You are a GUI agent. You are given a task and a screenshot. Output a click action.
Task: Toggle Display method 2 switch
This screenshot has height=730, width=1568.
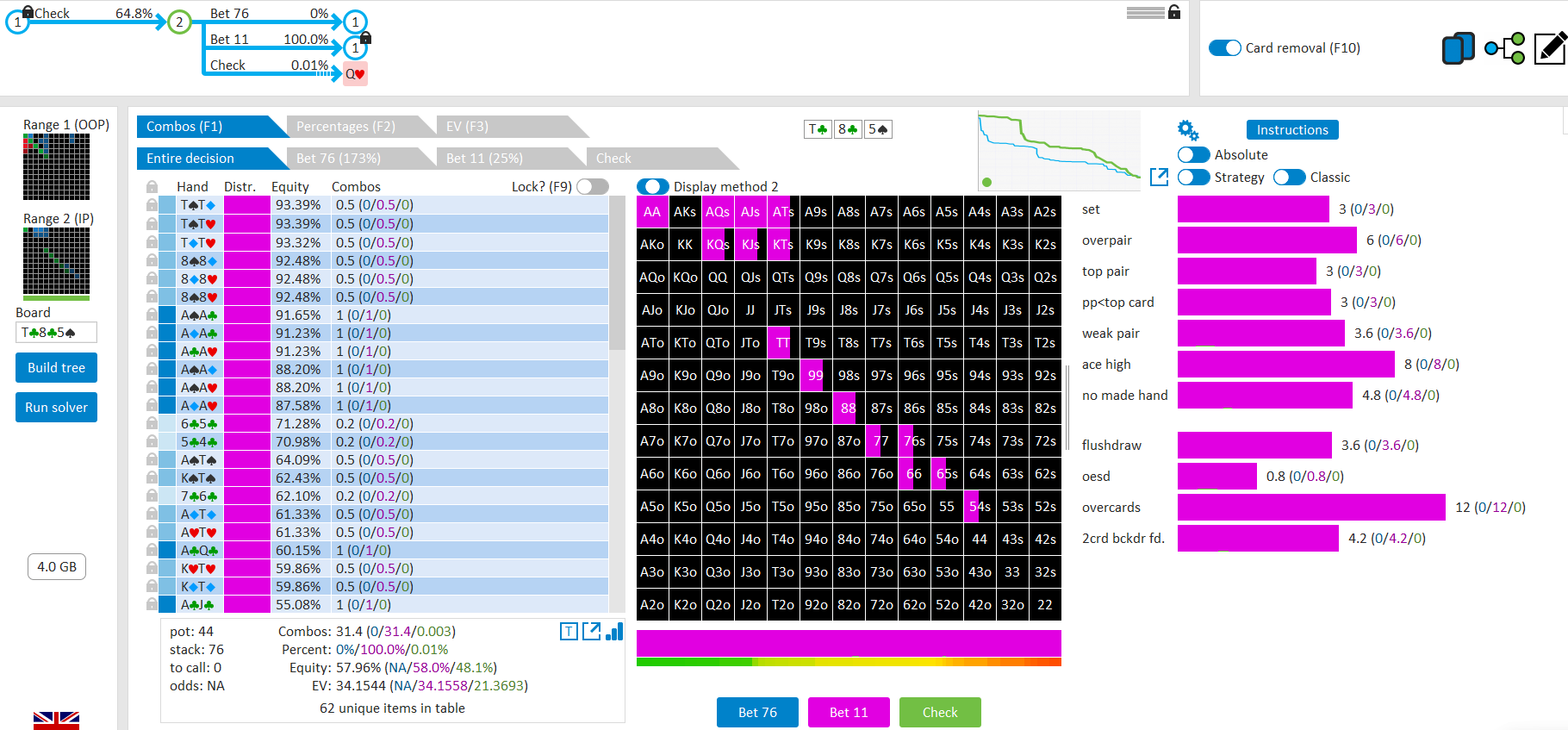tap(653, 187)
